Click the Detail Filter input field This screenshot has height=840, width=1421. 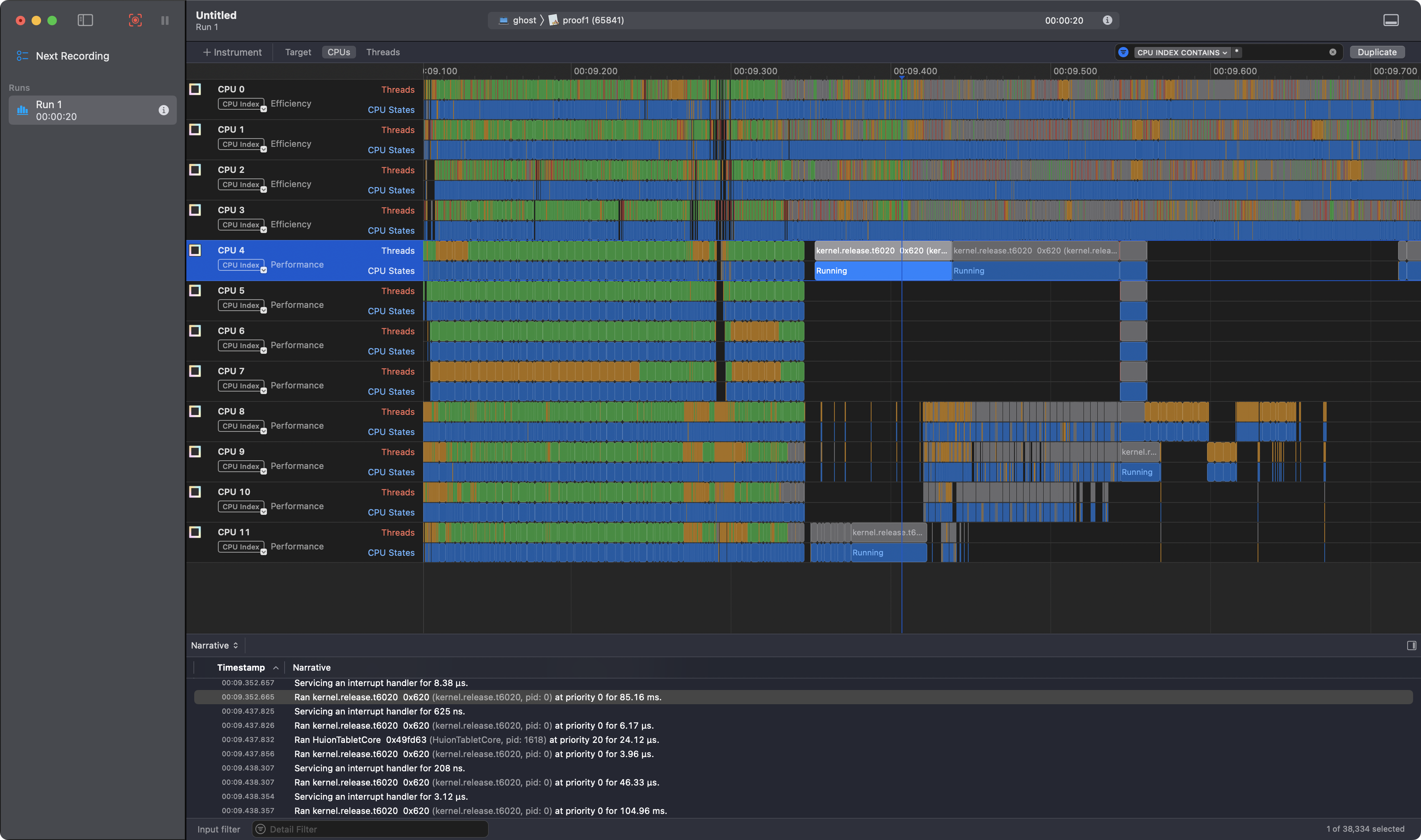pyautogui.click(x=370, y=829)
